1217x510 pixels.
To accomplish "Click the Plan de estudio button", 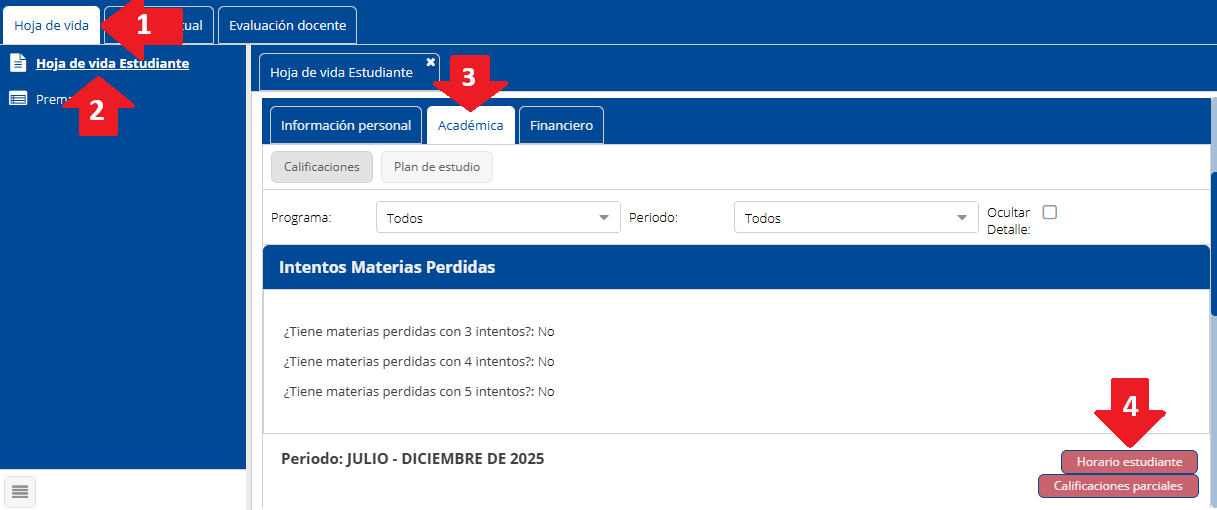I will coord(437,167).
